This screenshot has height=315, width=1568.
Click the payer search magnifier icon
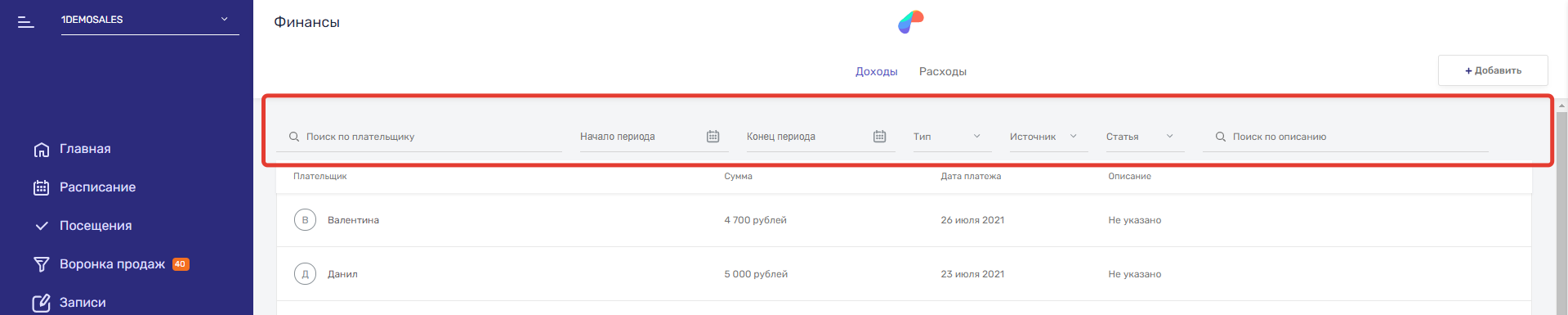294,137
